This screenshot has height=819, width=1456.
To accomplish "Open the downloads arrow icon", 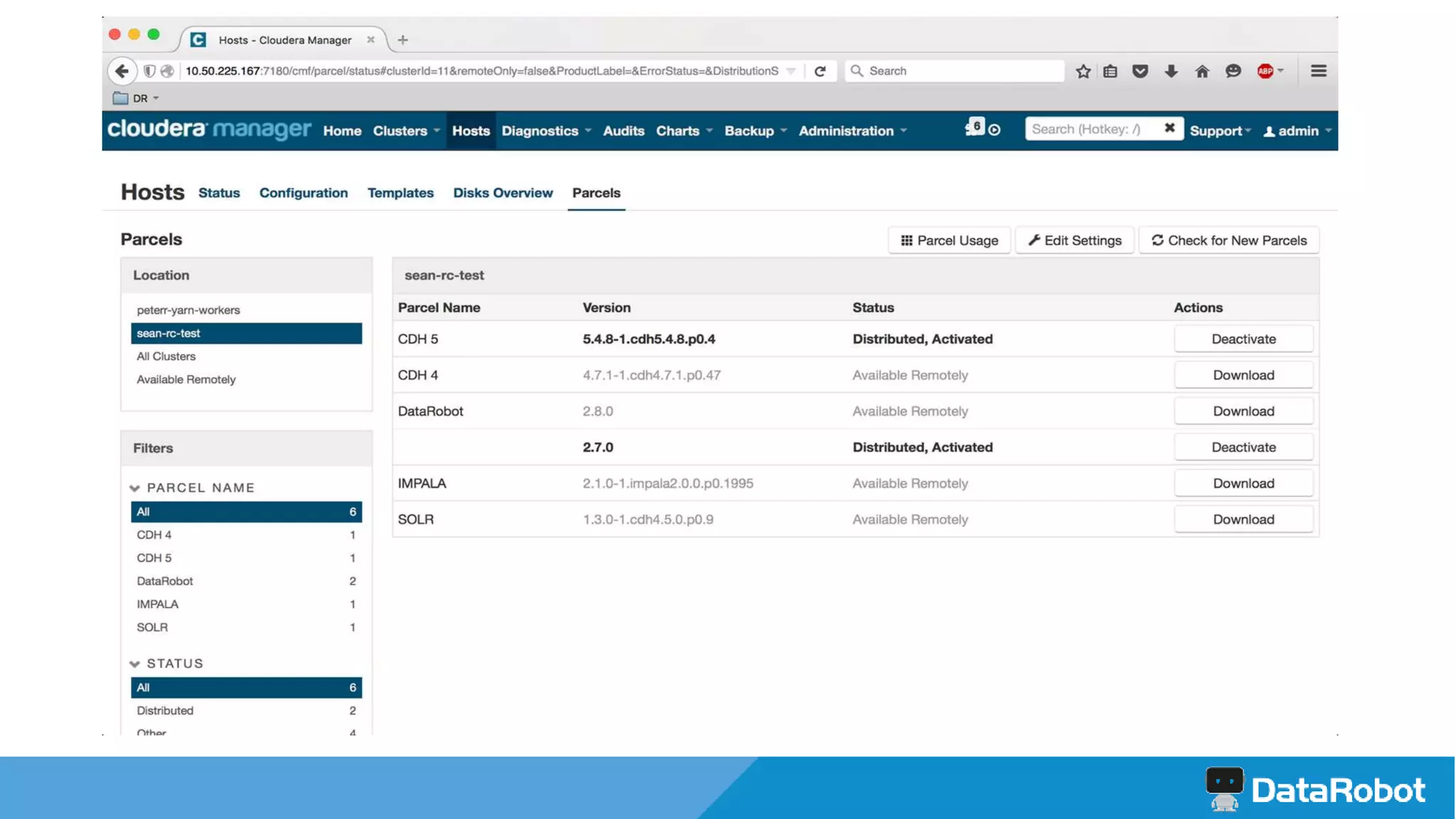I will pos(1171,71).
